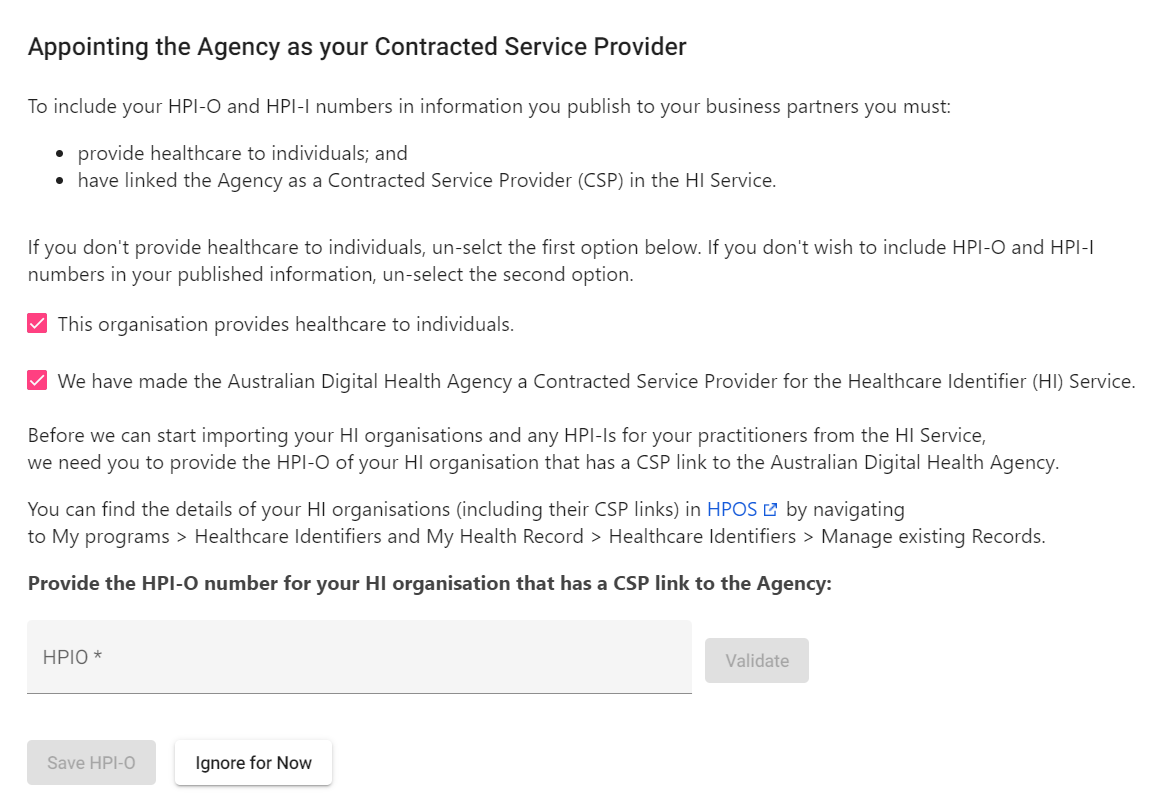Click the 'HPIO *' placeholder label
The width and height of the screenshot is (1160, 802).
point(72,657)
